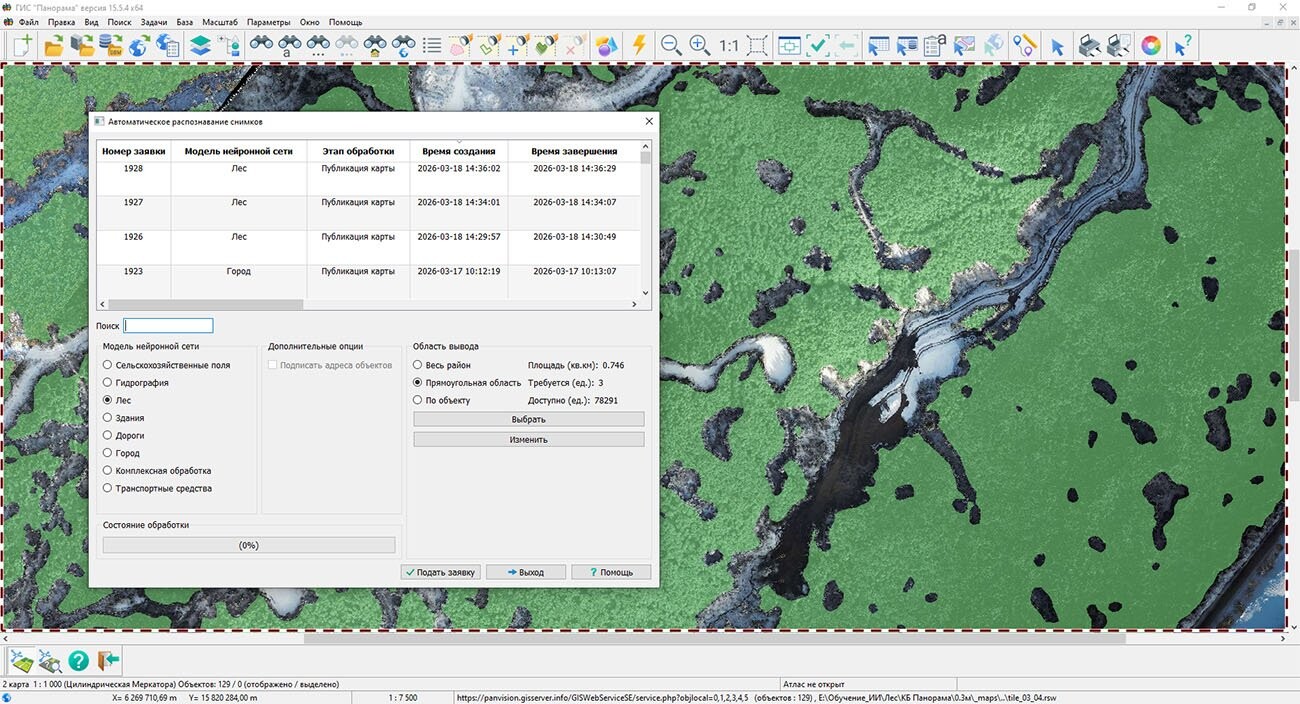Select the Гидрография neural network model
The height and width of the screenshot is (704, 1300).
point(108,383)
